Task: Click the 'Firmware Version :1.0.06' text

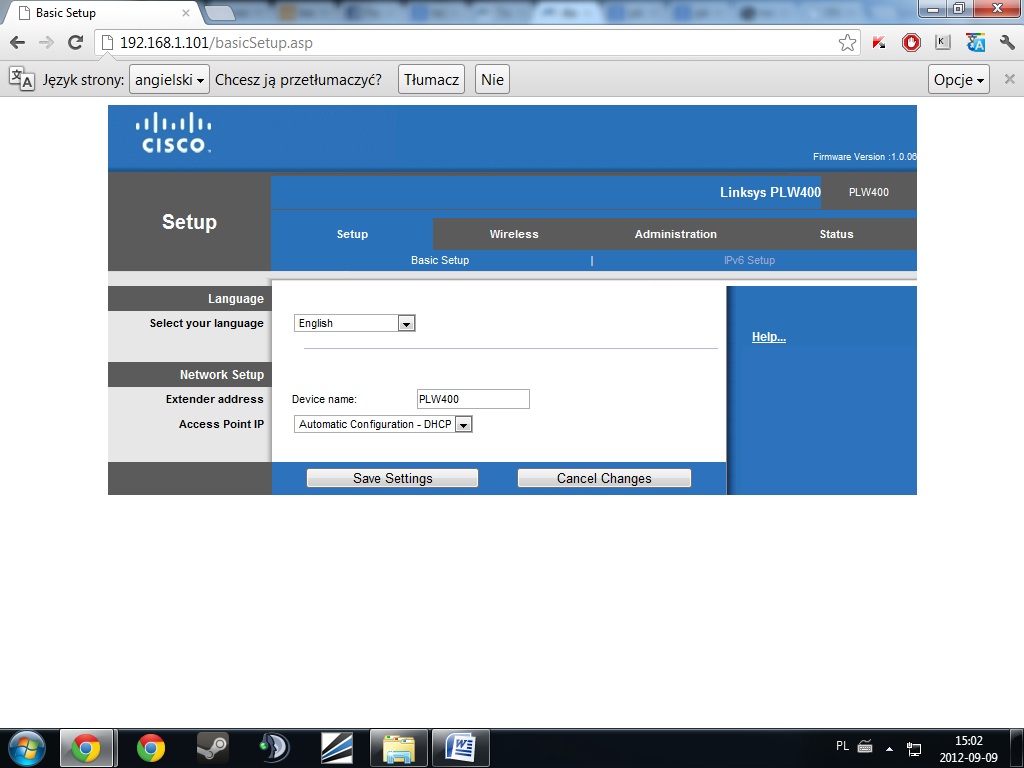Action: (x=864, y=157)
